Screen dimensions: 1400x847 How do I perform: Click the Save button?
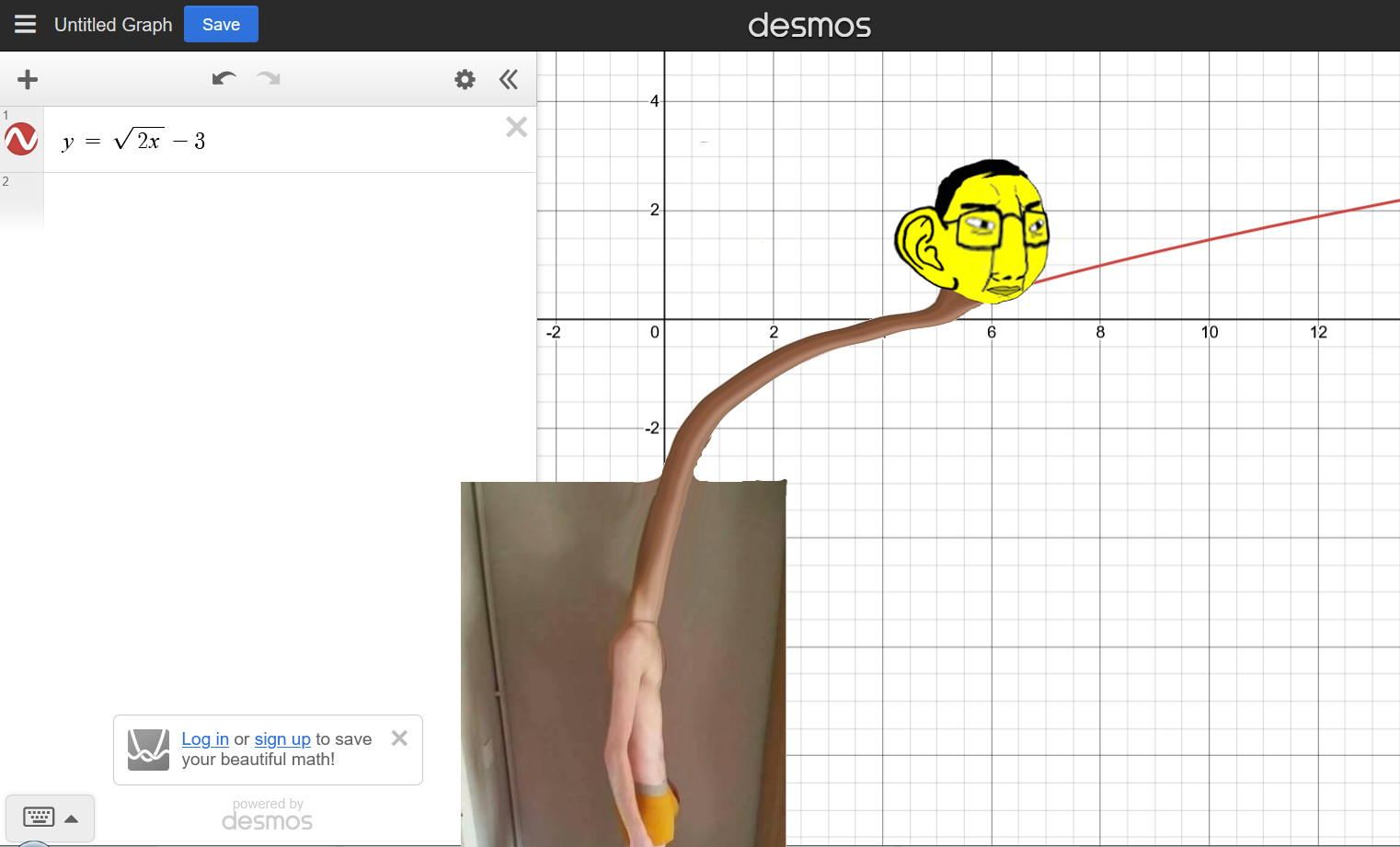[221, 25]
